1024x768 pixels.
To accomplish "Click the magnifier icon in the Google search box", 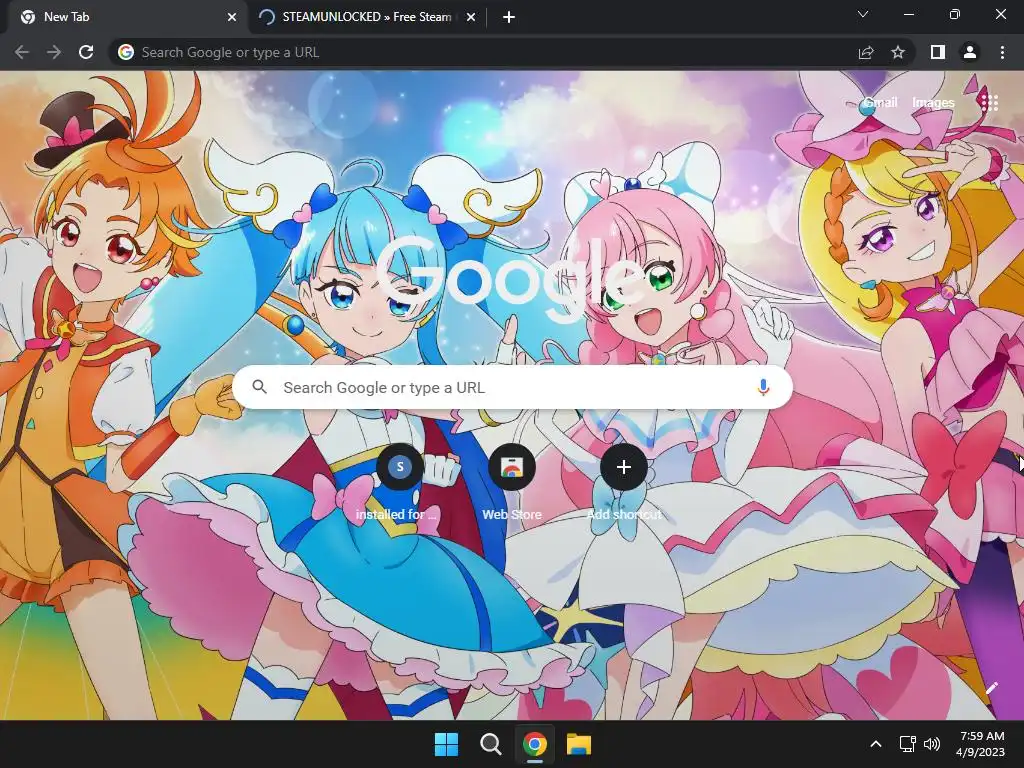I will [x=259, y=387].
